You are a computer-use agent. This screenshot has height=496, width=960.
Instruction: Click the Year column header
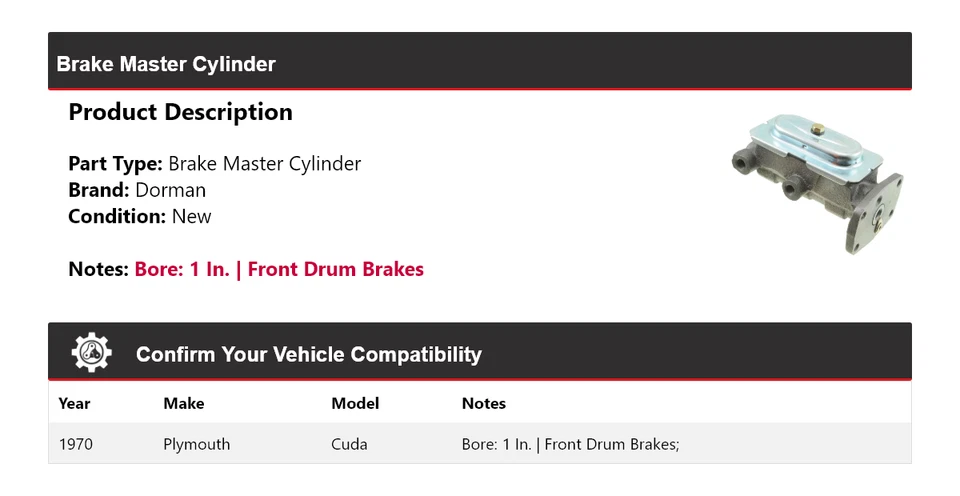point(74,404)
